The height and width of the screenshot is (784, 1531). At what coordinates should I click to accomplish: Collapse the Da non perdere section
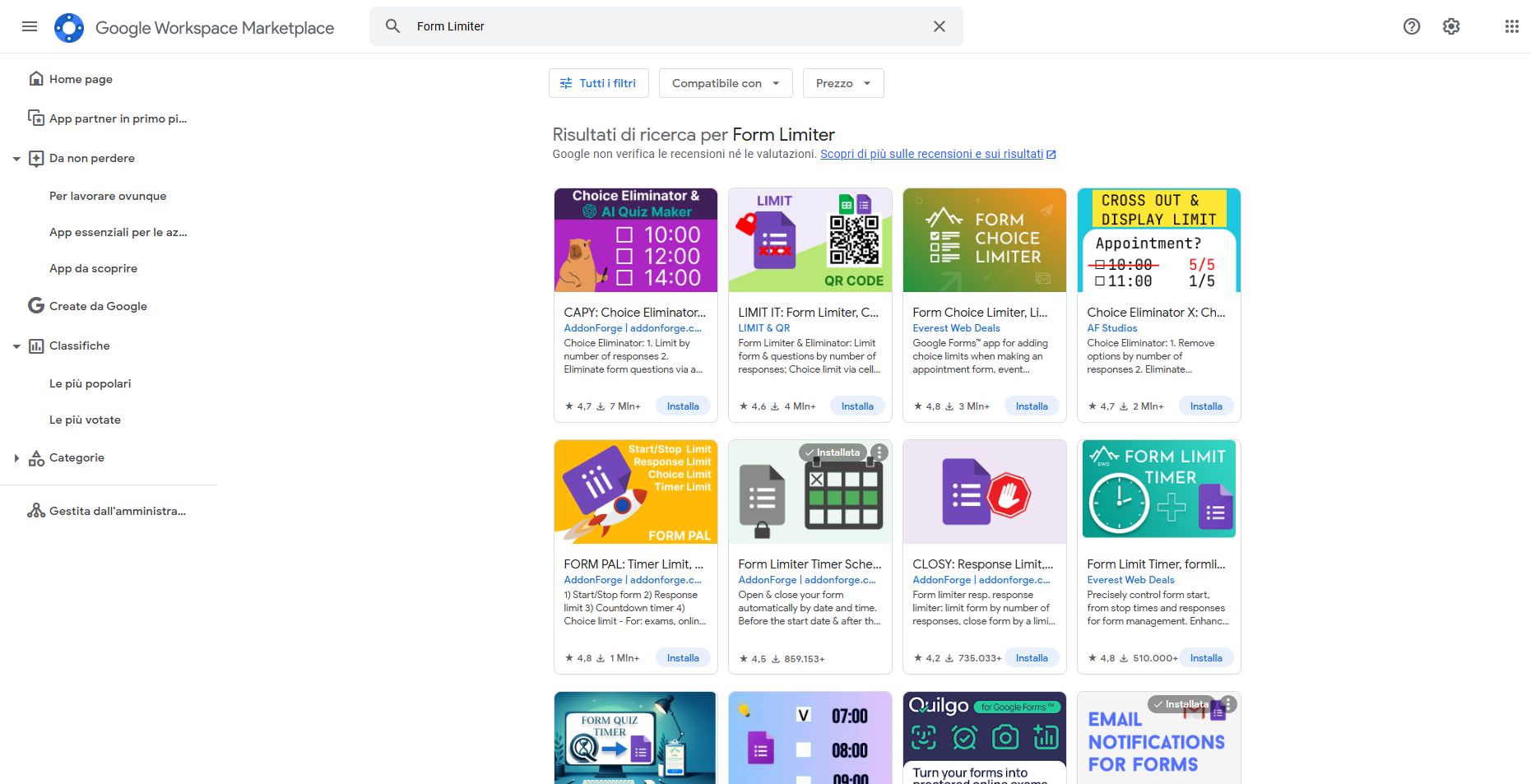pyautogui.click(x=16, y=158)
